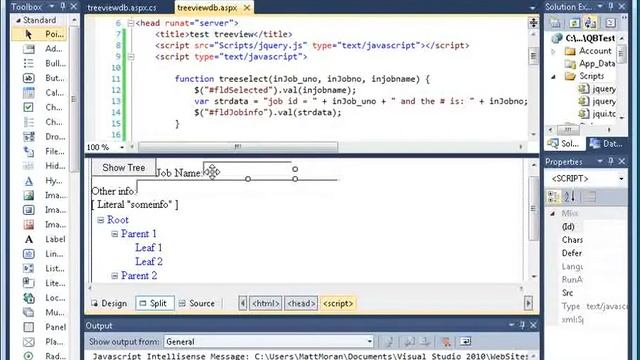This screenshot has height=360, width=640.
Task: Open the 100 % zoom dropdown
Action: tap(122, 147)
